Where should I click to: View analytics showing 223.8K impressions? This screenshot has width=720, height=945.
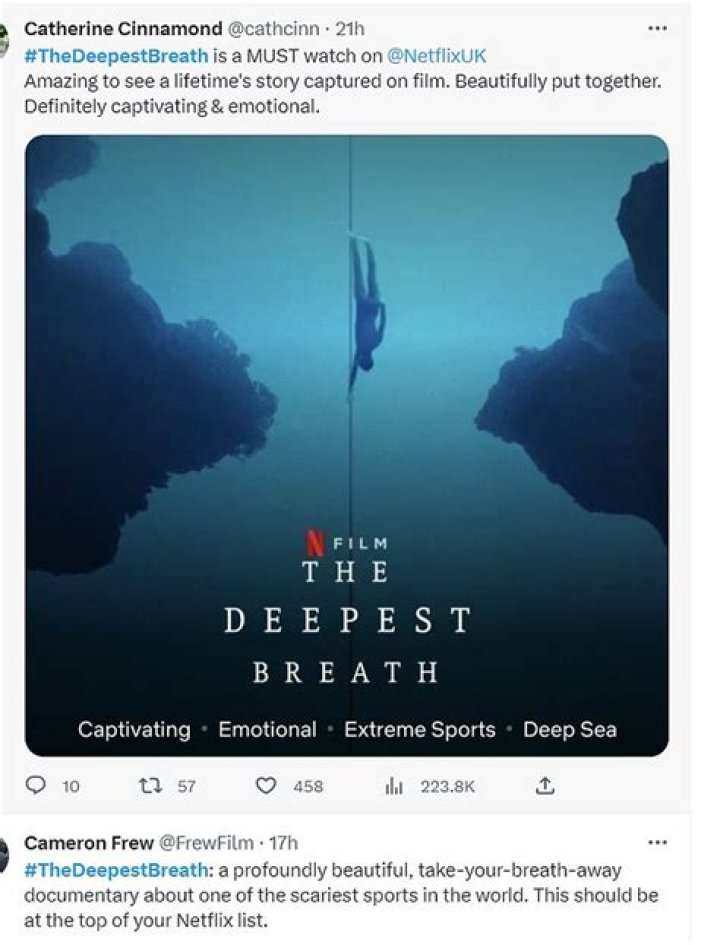pos(407,787)
